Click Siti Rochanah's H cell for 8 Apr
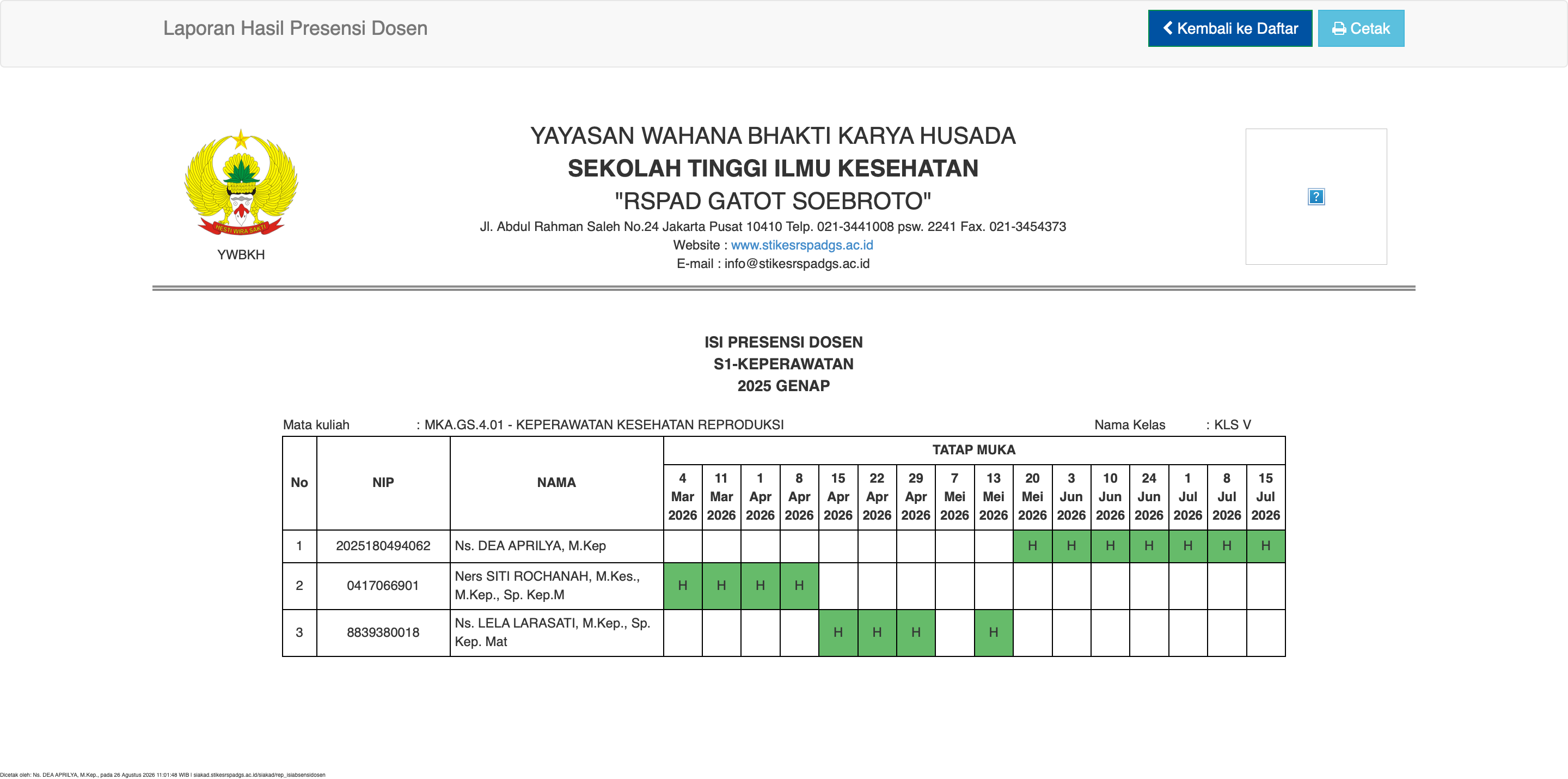Image resolution: width=1568 pixels, height=779 pixels. point(799,585)
